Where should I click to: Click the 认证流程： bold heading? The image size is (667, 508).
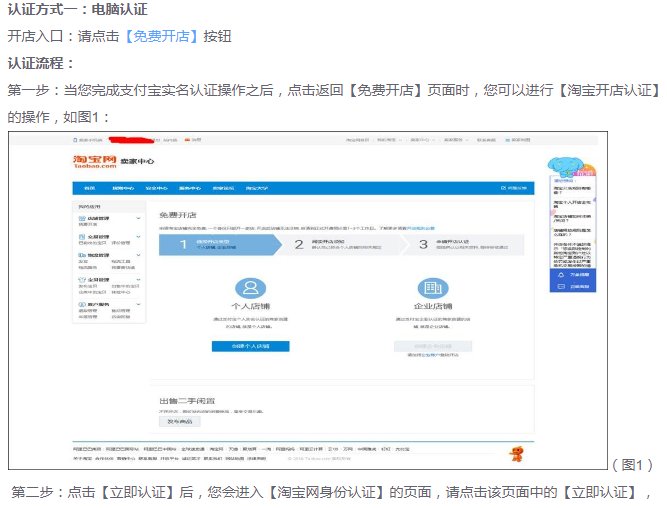tap(41, 63)
